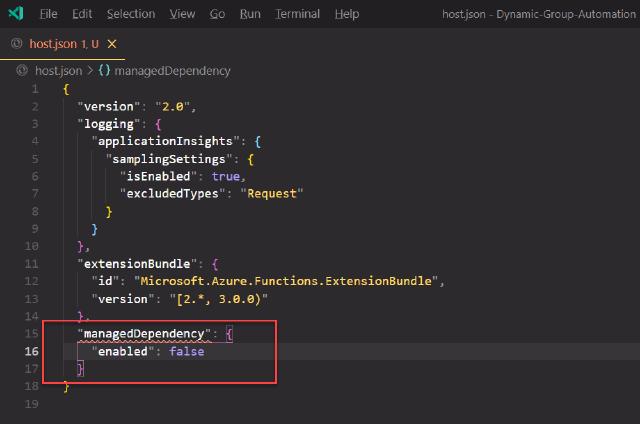
Task: Click line number 11 in gutter
Action: click(x=31, y=264)
